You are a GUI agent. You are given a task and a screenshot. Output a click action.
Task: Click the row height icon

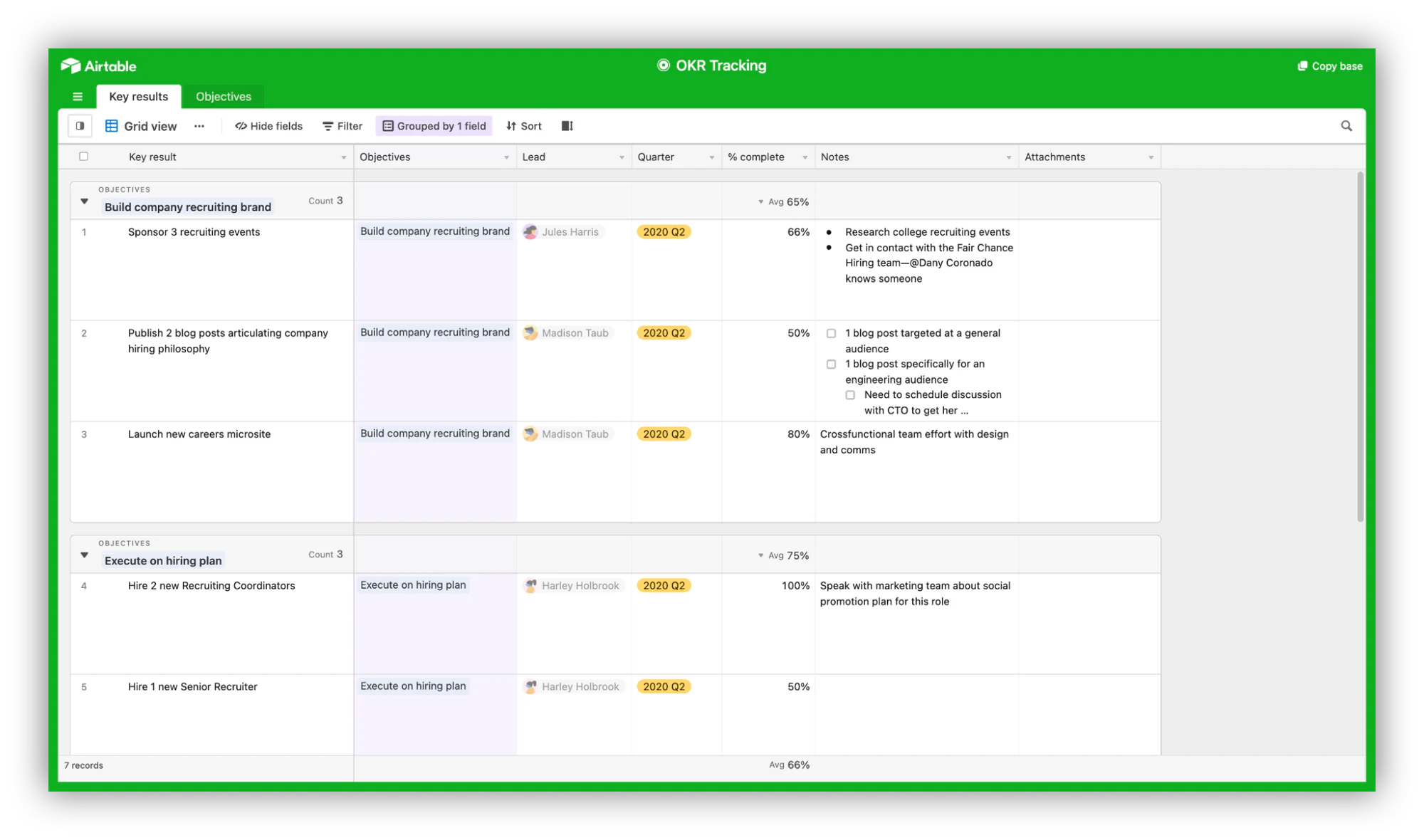point(567,126)
